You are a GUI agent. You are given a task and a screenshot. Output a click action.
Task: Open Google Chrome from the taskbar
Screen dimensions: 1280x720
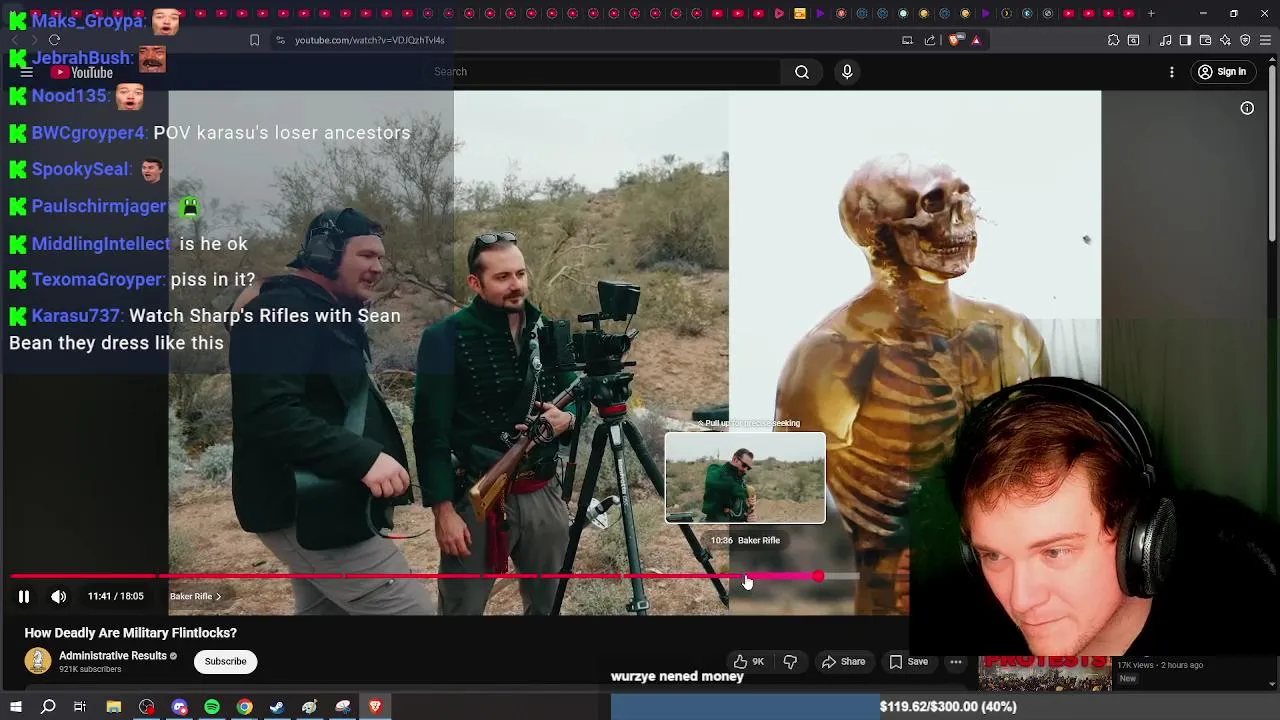pos(244,707)
